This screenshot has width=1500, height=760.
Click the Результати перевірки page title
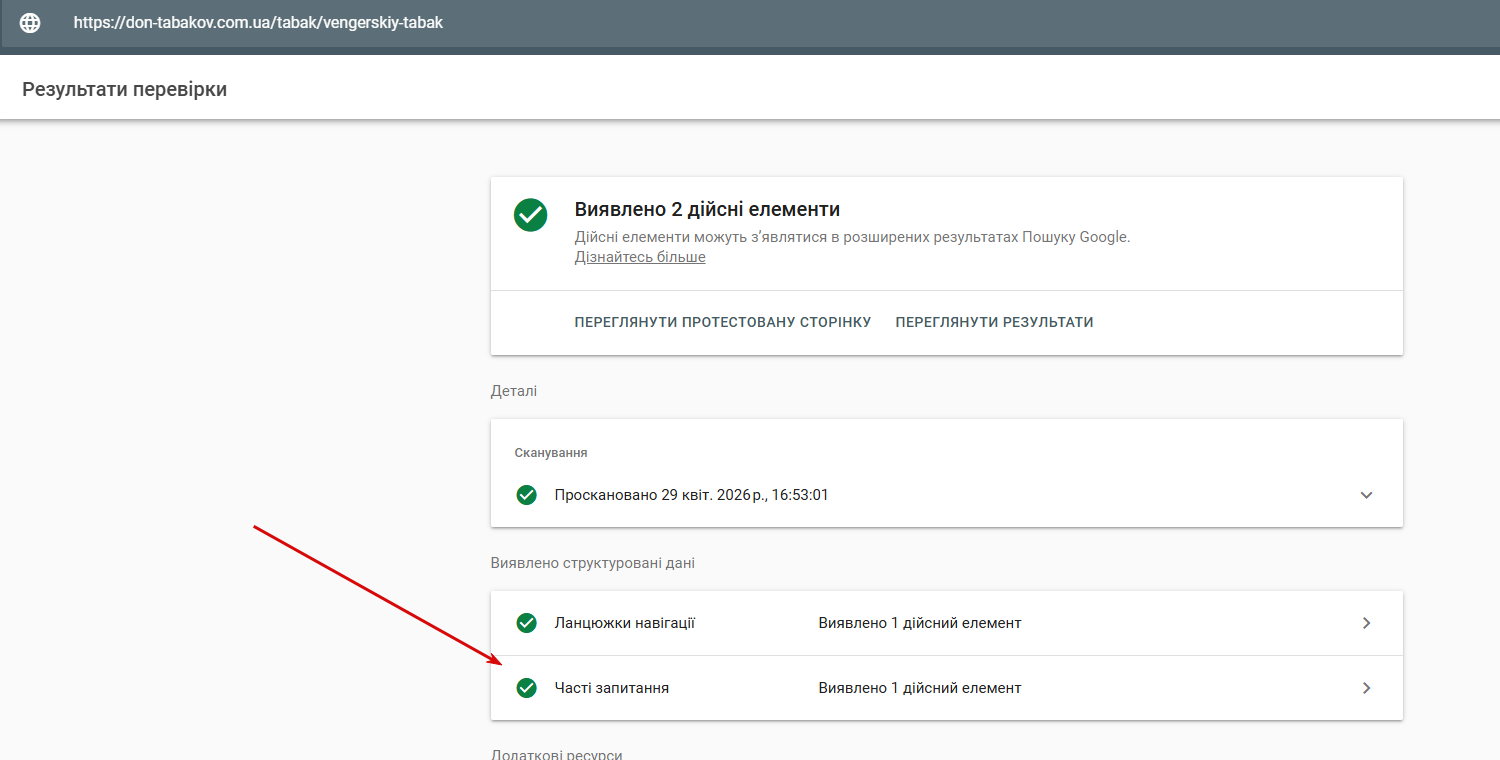coord(124,89)
